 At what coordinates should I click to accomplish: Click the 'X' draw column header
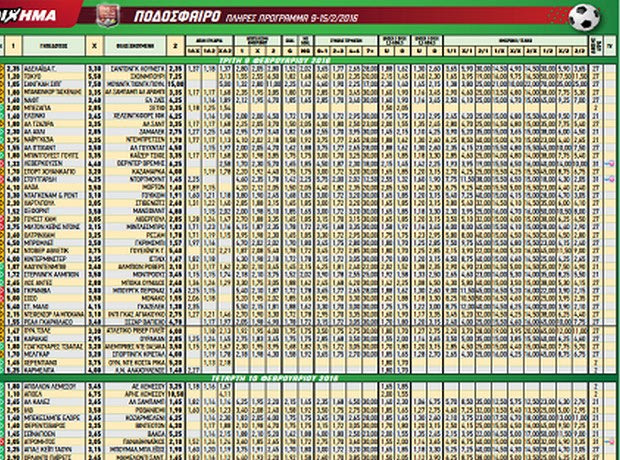(x=95, y=46)
